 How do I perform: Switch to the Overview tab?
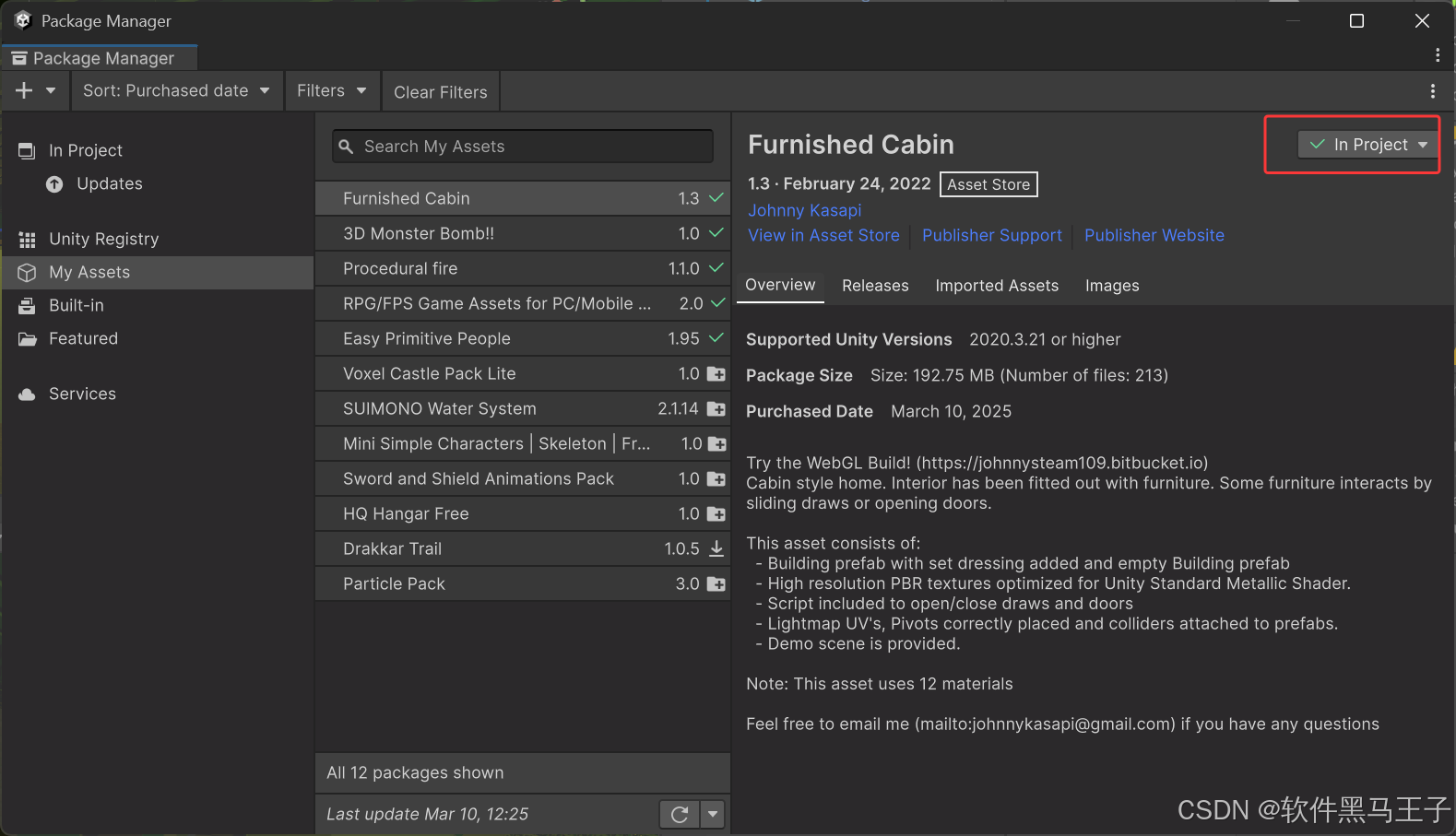[780, 285]
